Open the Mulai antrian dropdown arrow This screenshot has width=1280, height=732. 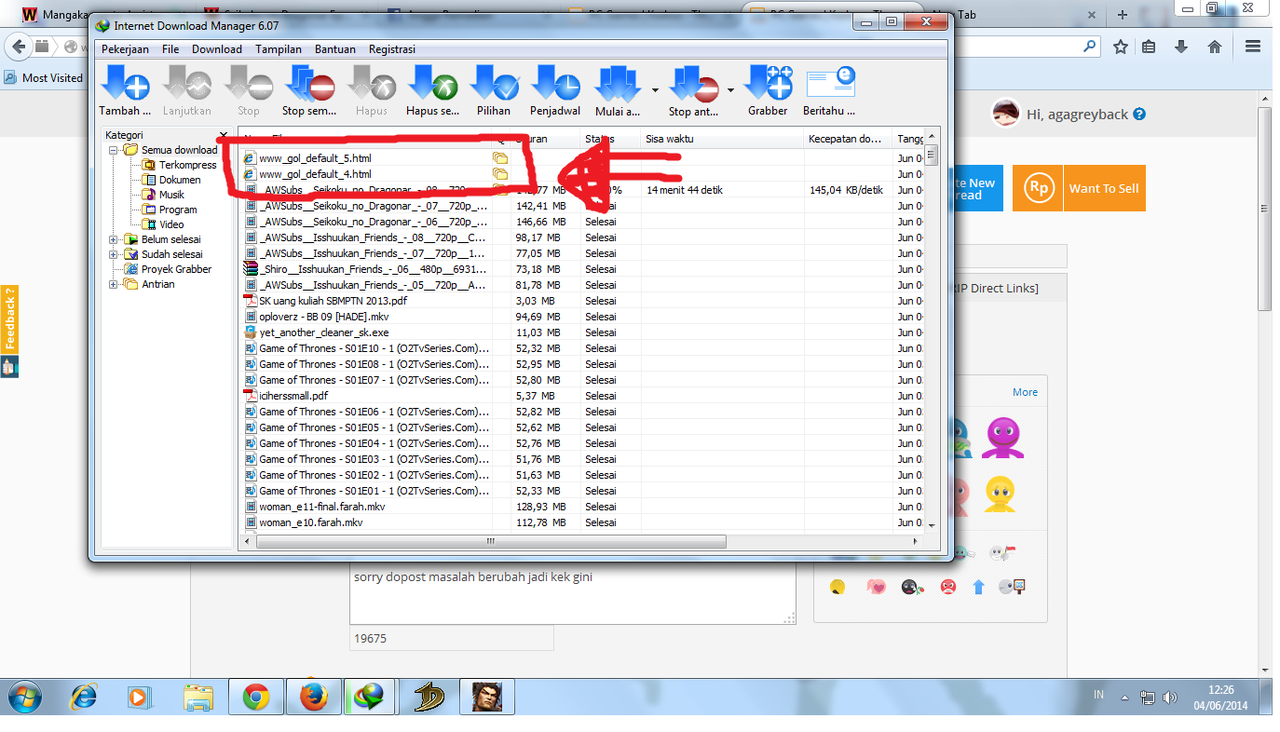pyautogui.click(x=655, y=90)
